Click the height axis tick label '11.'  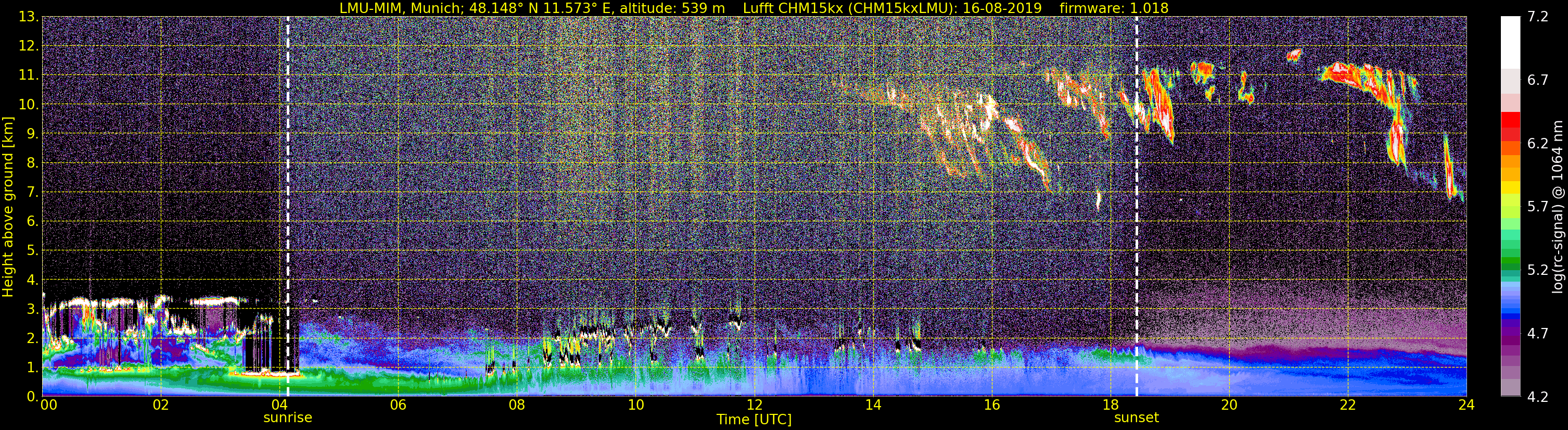coord(28,75)
